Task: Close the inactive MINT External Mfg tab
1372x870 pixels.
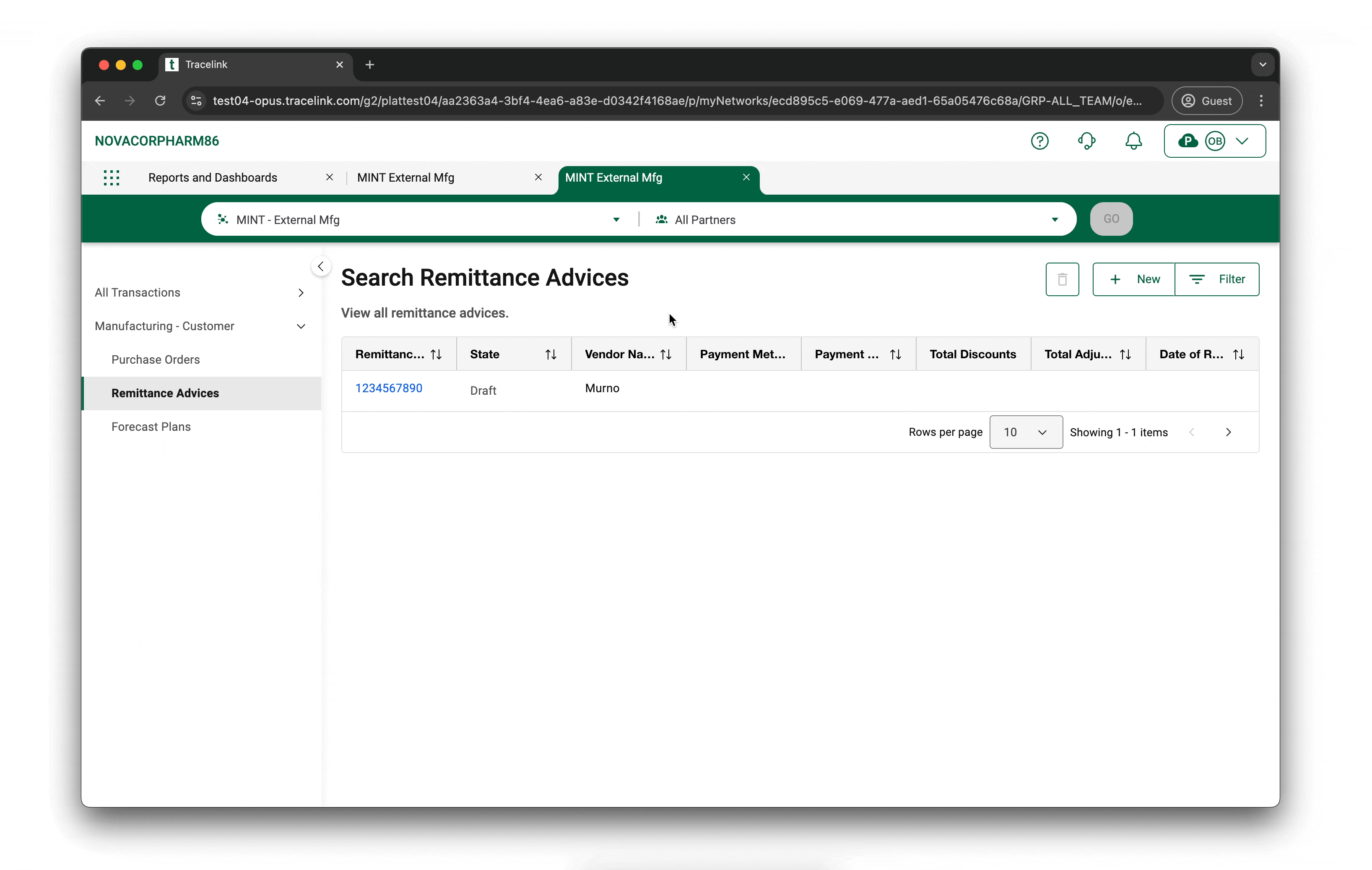Action: click(x=538, y=177)
